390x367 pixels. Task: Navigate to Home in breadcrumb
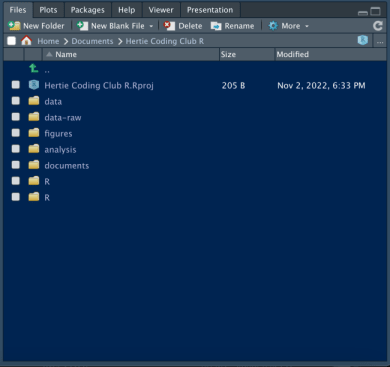coord(48,41)
